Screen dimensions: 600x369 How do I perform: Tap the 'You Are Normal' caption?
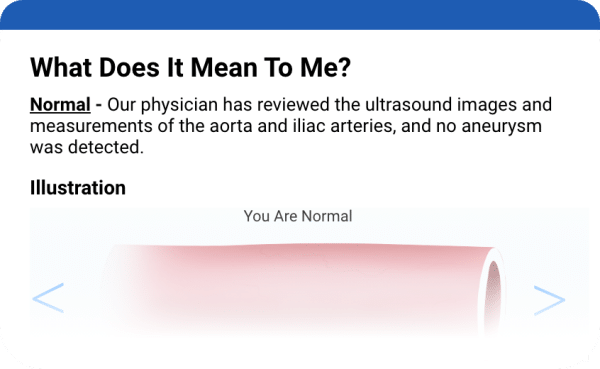click(298, 216)
